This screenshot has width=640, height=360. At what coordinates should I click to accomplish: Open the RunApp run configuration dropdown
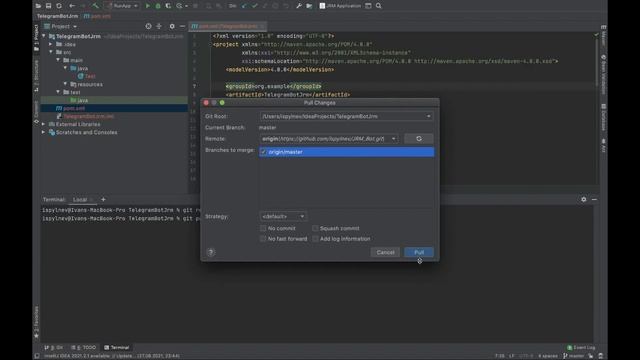pos(122,6)
